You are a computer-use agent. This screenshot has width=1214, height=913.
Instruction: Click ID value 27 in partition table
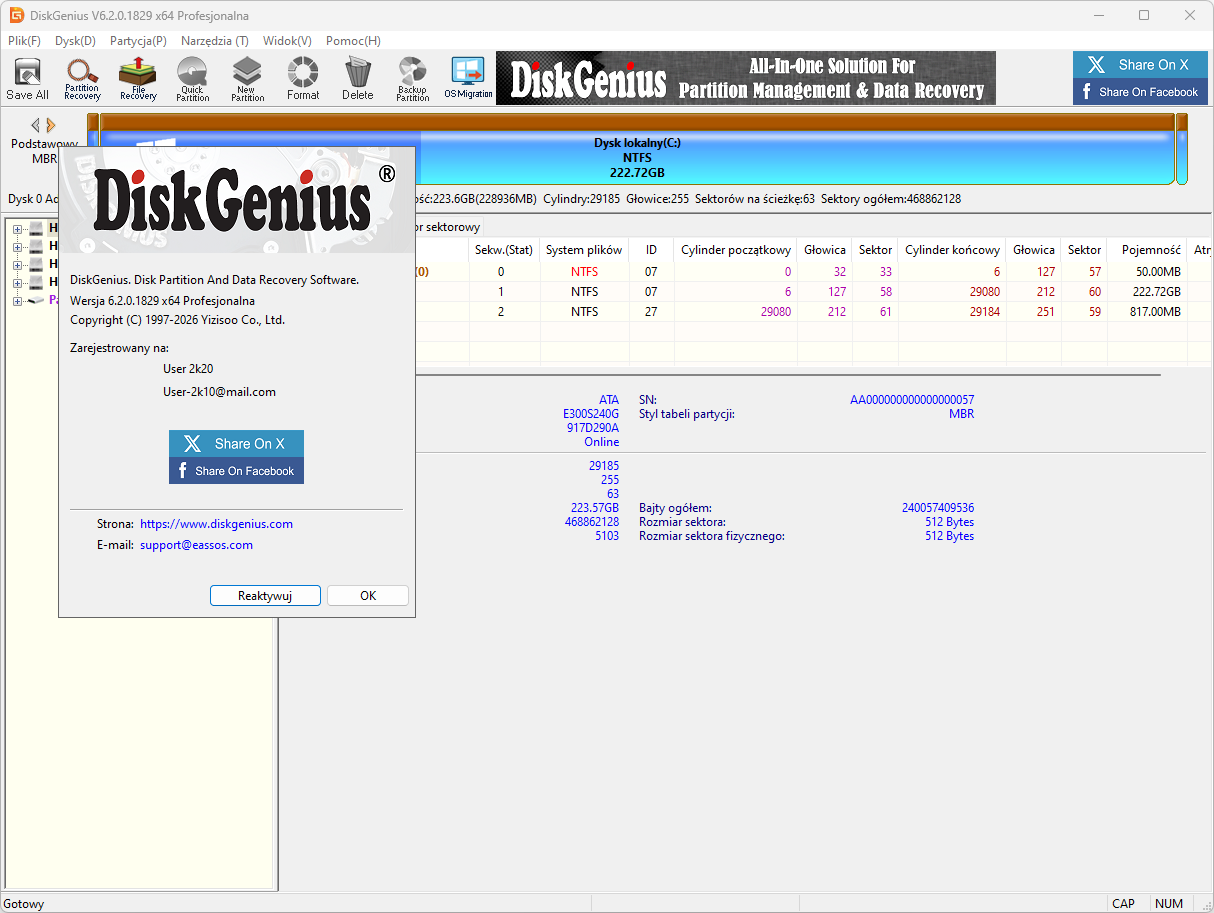(x=651, y=312)
